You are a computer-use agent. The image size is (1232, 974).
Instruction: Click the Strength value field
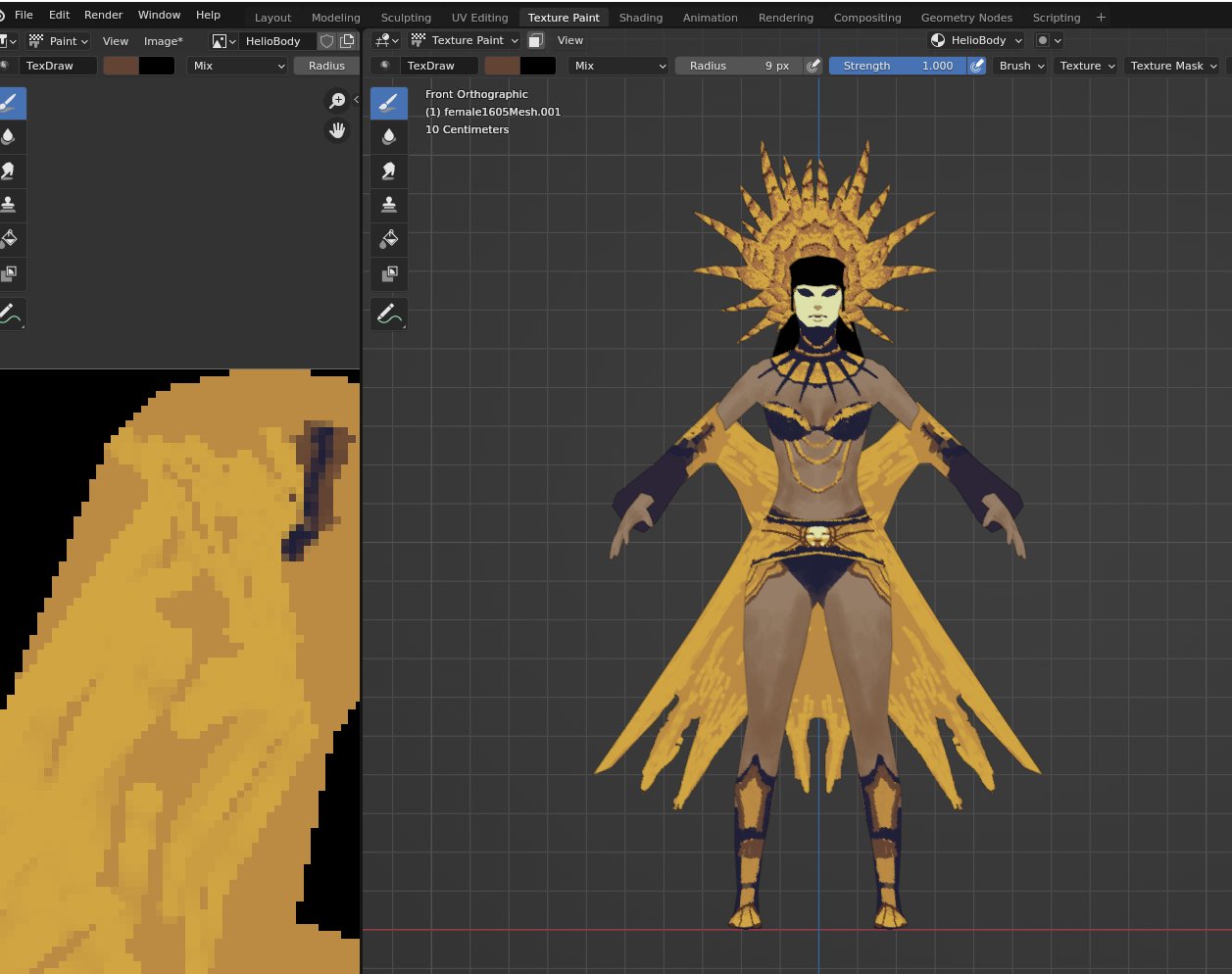coord(897,66)
